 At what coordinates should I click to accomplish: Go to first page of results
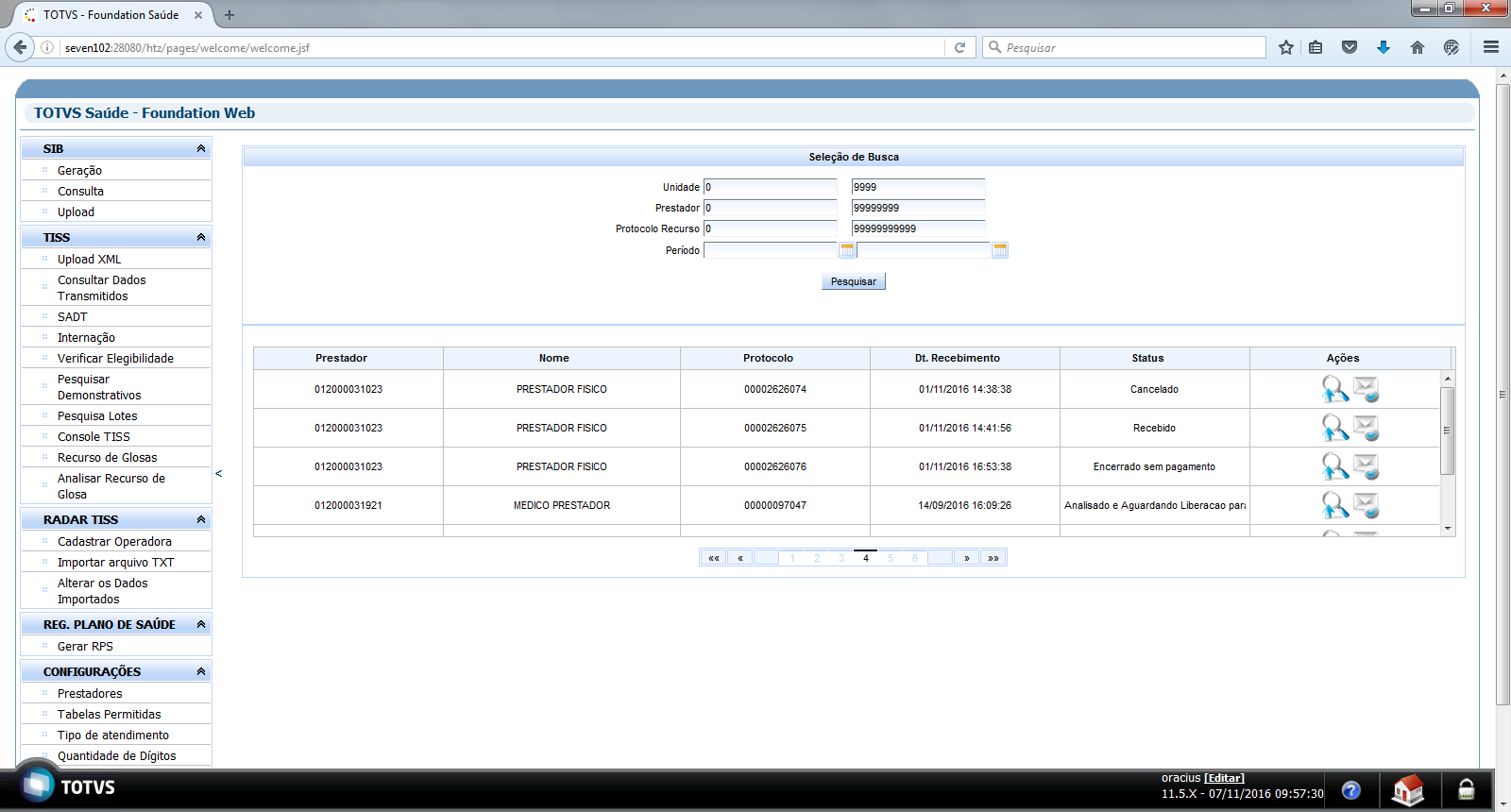click(714, 558)
